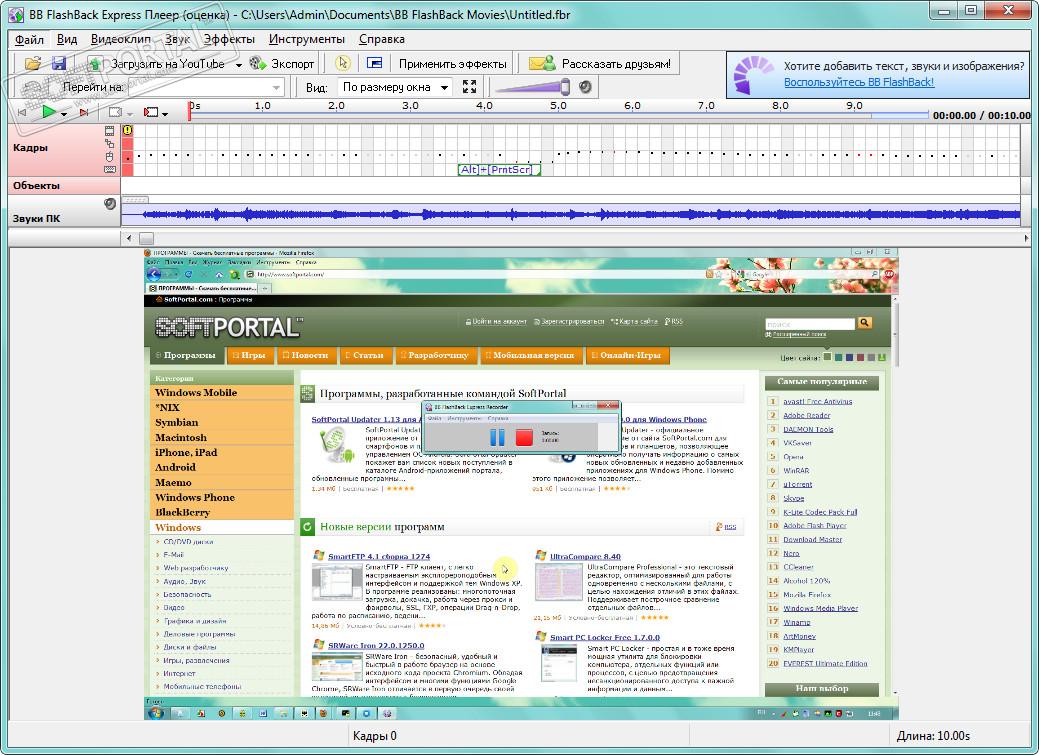Mute sound with the toolbar speaker icon
This screenshot has width=1039, height=755.
(585, 87)
